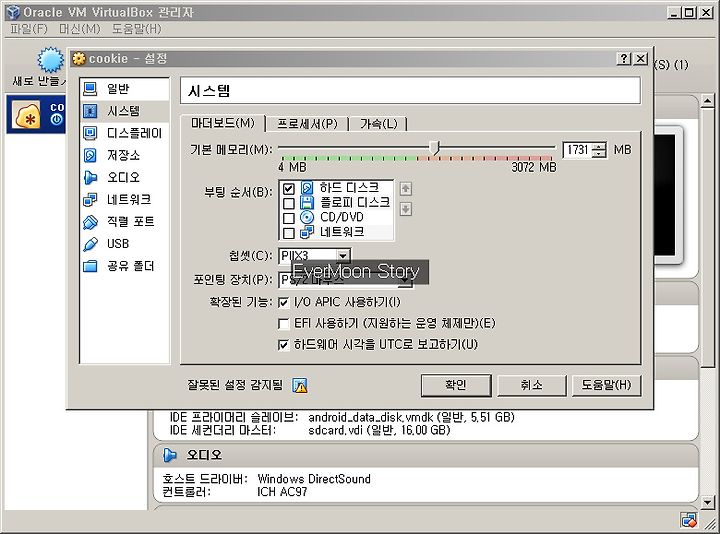
Task: Move boot item down with arrow
Action: [x=405, y=209]
